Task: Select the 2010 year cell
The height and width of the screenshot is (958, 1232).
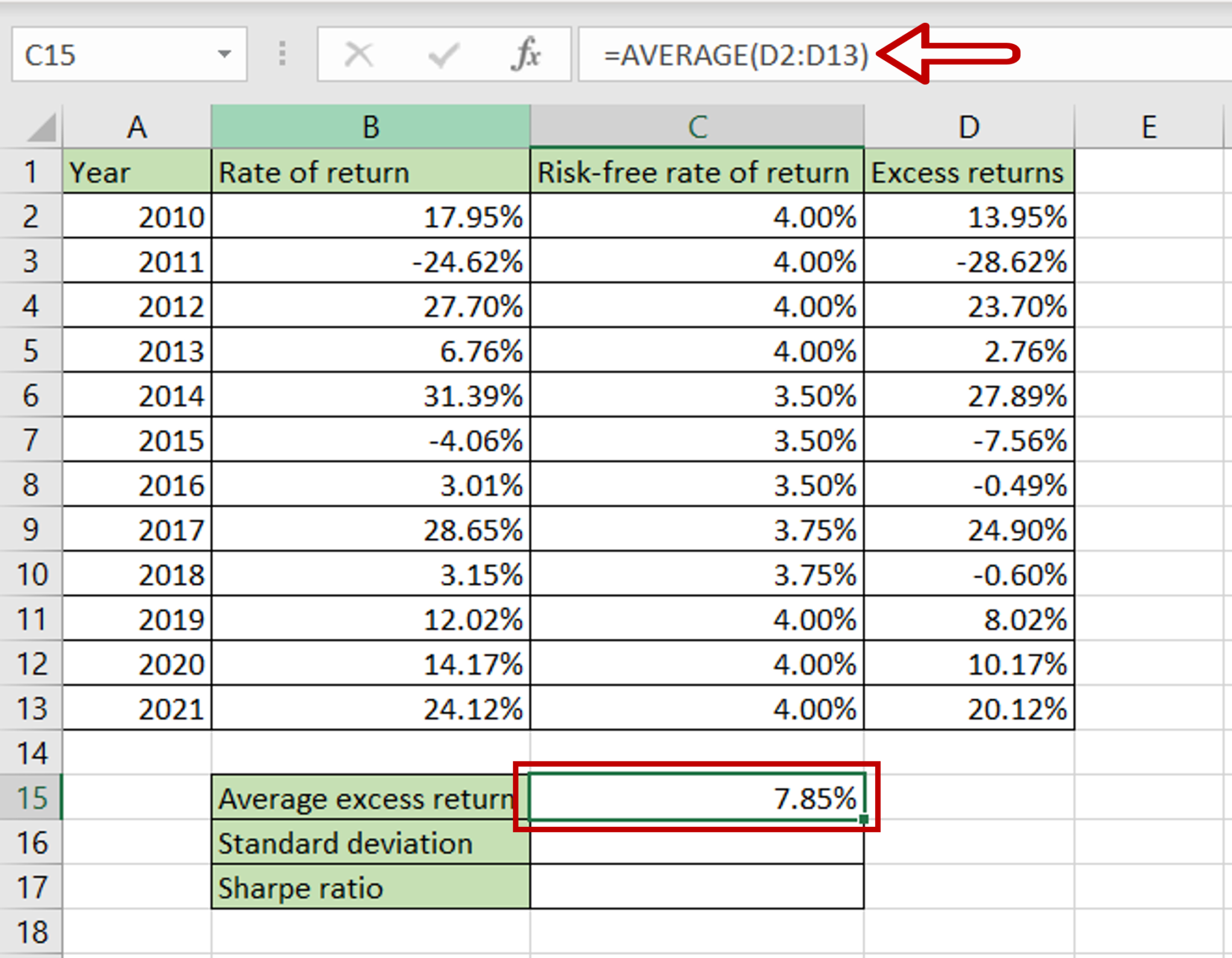Action: pos(137,218)
